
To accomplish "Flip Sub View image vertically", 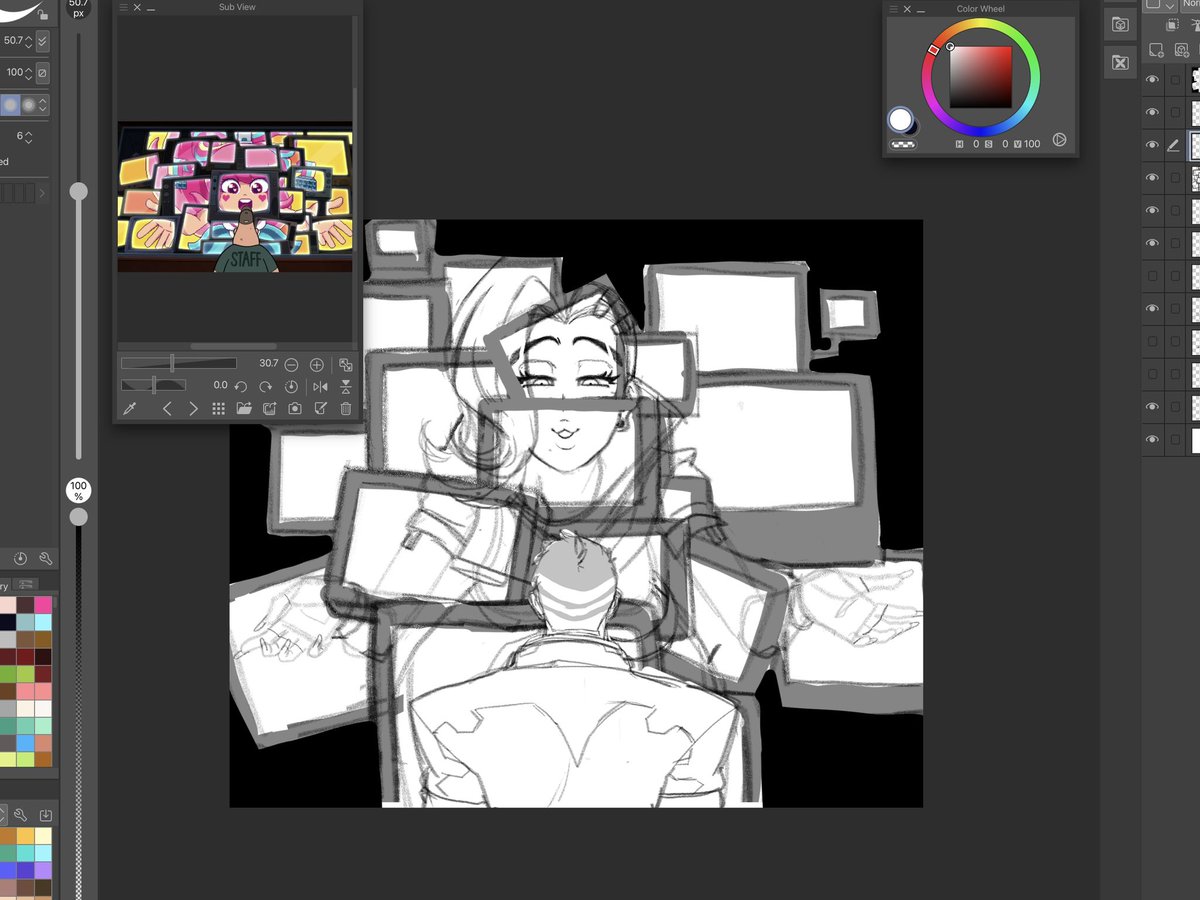I will point(346,386).
